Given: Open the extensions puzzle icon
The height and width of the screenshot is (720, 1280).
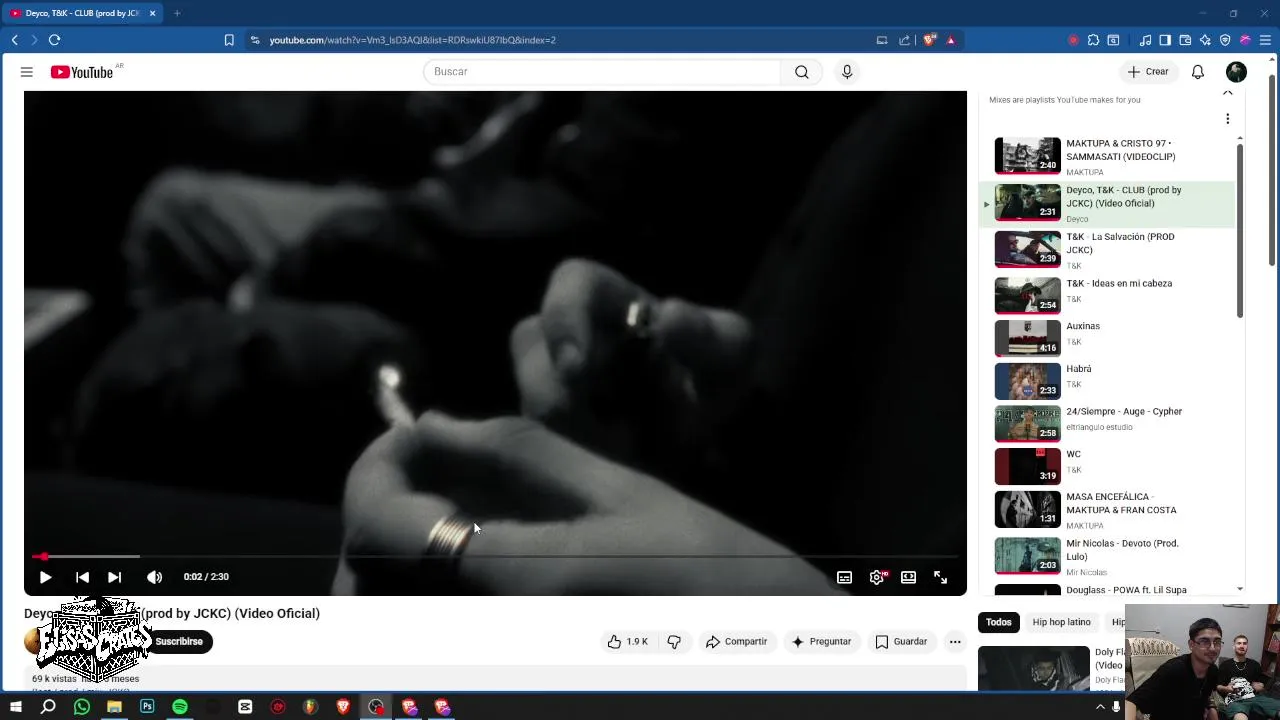Looking at the screenshot, I should tap(1093, 40).
